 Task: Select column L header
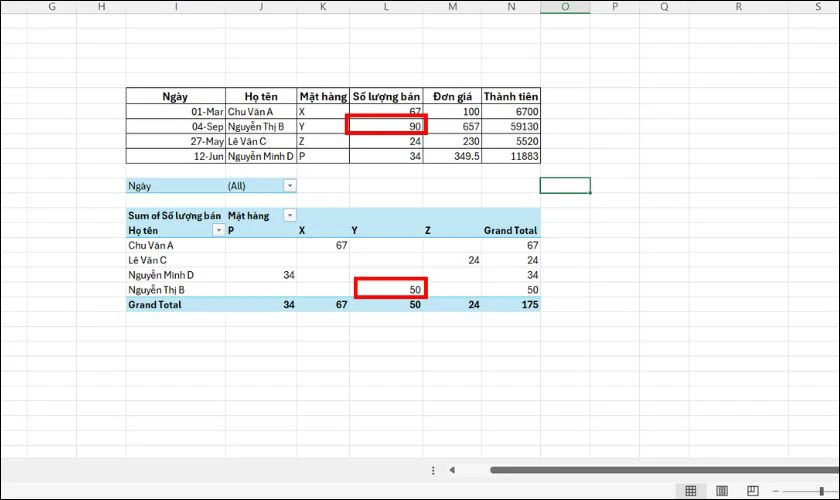(386, 7)
